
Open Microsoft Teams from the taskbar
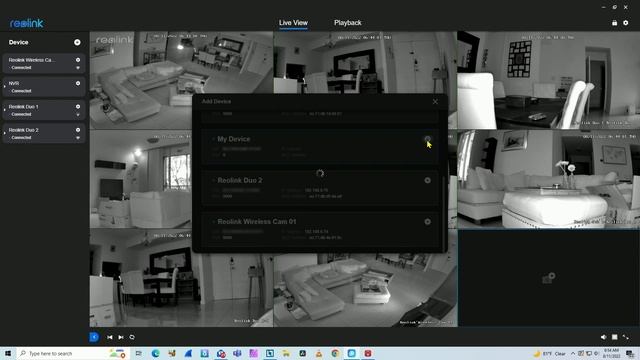click(x=237, y=353)
